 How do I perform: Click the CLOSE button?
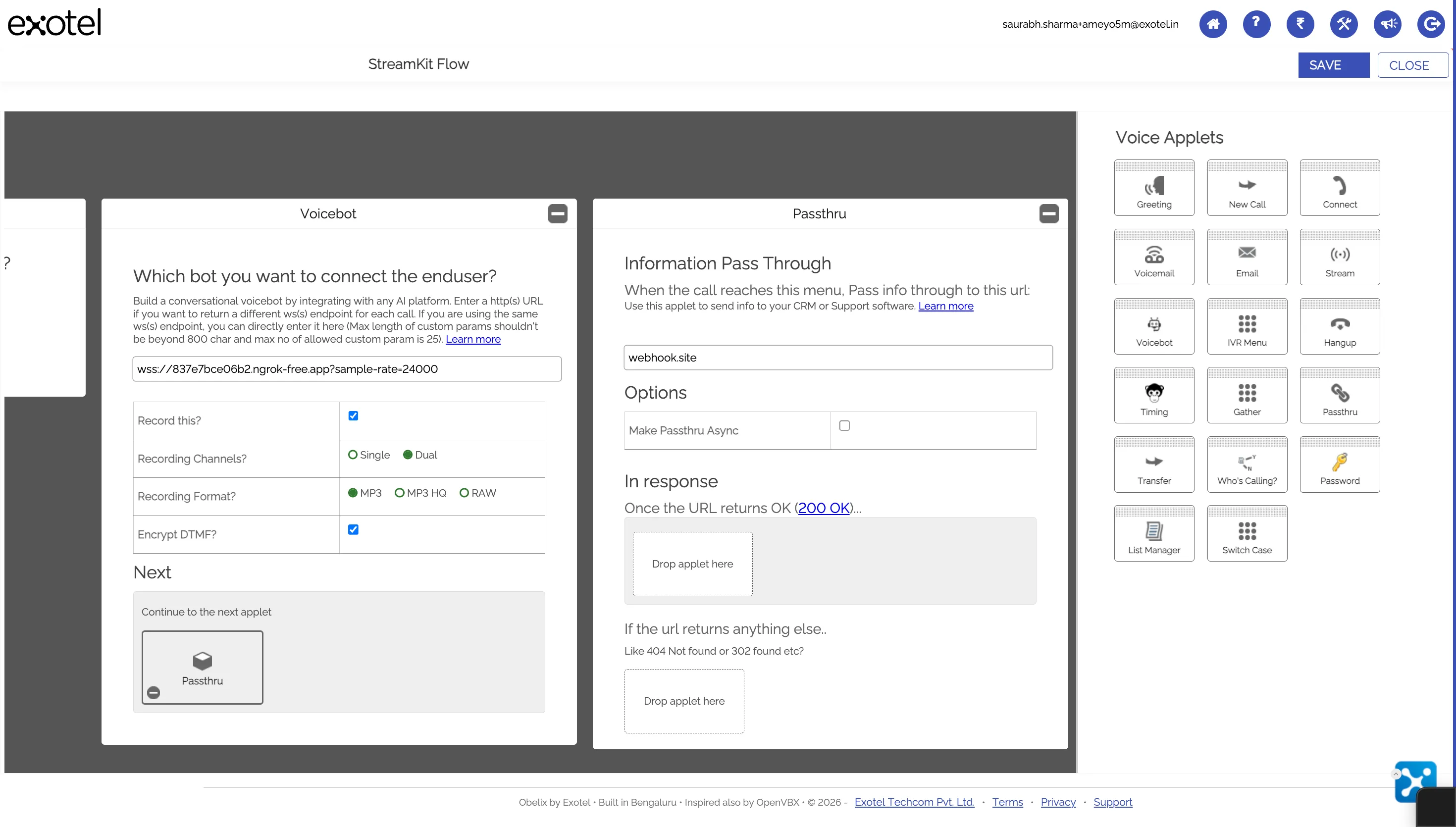(x=1413, y=65)
